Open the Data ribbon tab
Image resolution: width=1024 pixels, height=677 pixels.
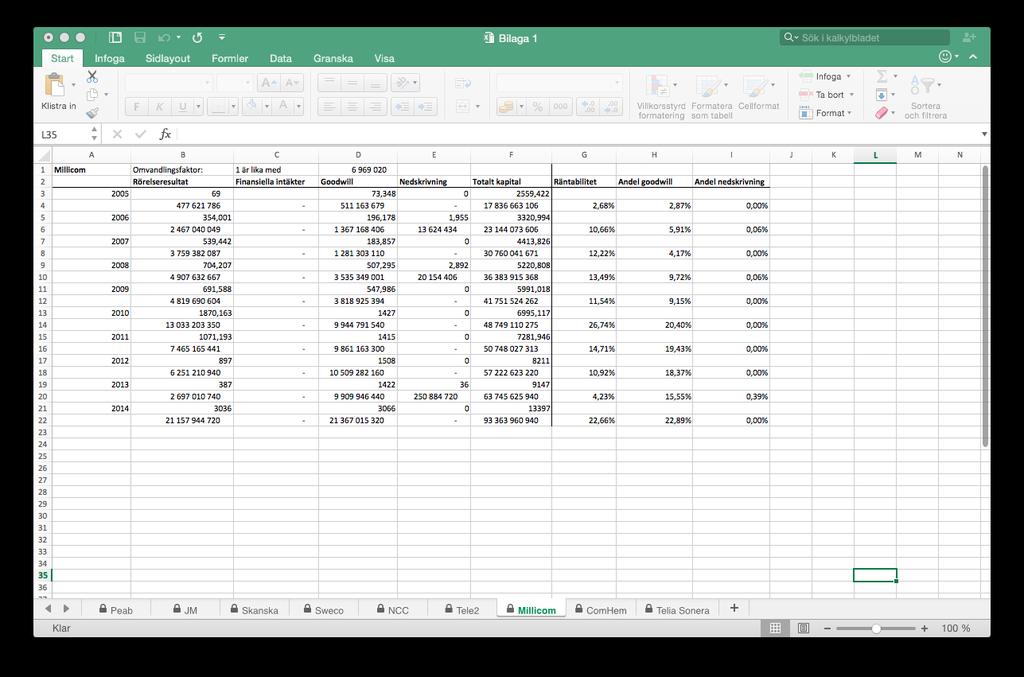tap(280, 58)
